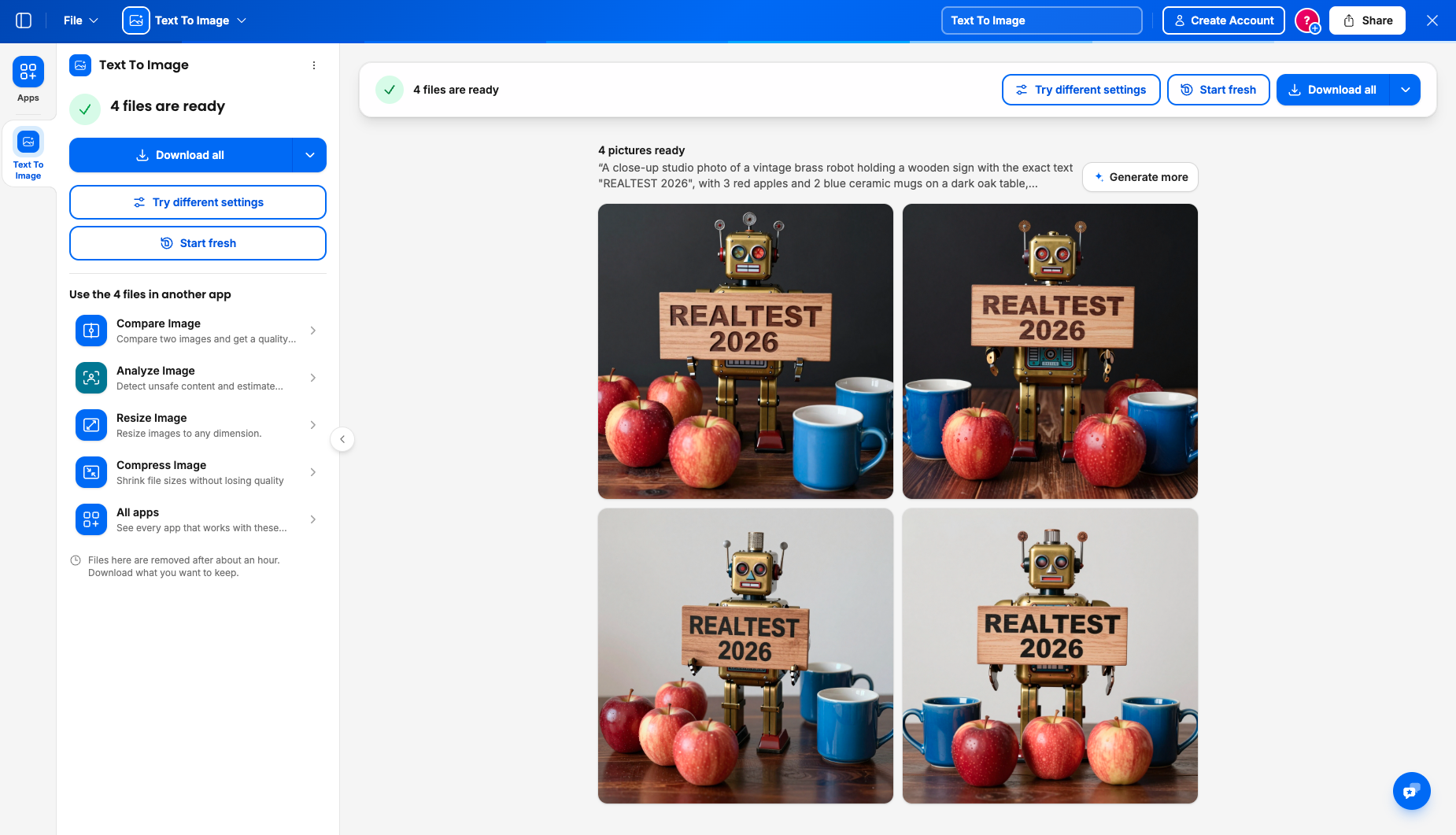The width and height of the screenshot is (1456, 835).
Task: Open All apps chevron
Action: tap(313, 519)
